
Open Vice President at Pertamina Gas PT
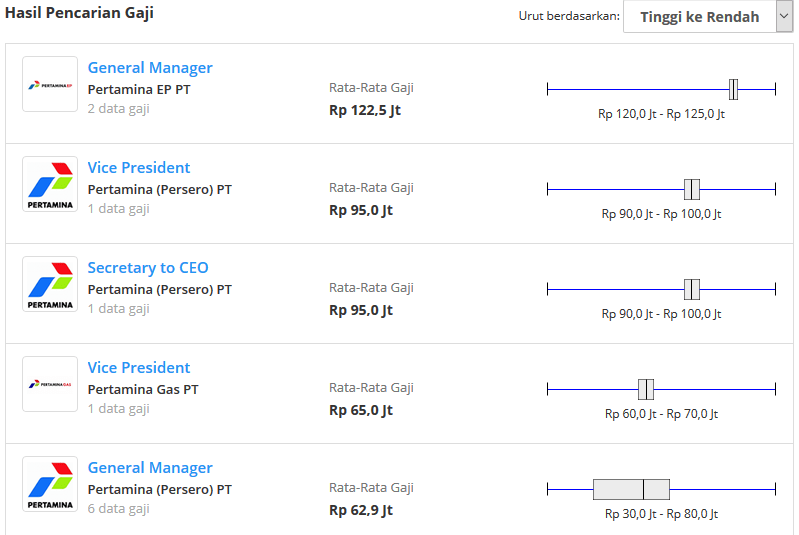139,367
